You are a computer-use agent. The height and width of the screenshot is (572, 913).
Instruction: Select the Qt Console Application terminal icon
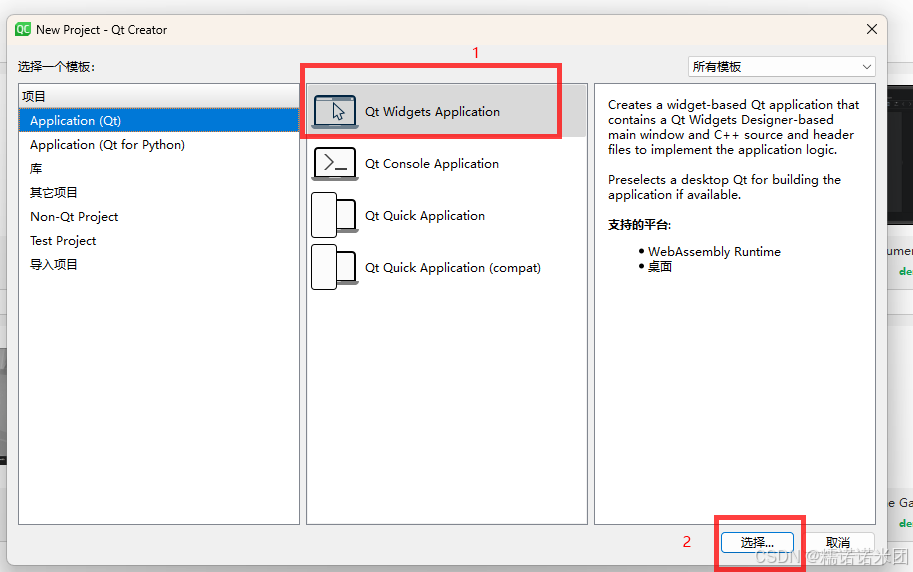(x=335, y=164)
